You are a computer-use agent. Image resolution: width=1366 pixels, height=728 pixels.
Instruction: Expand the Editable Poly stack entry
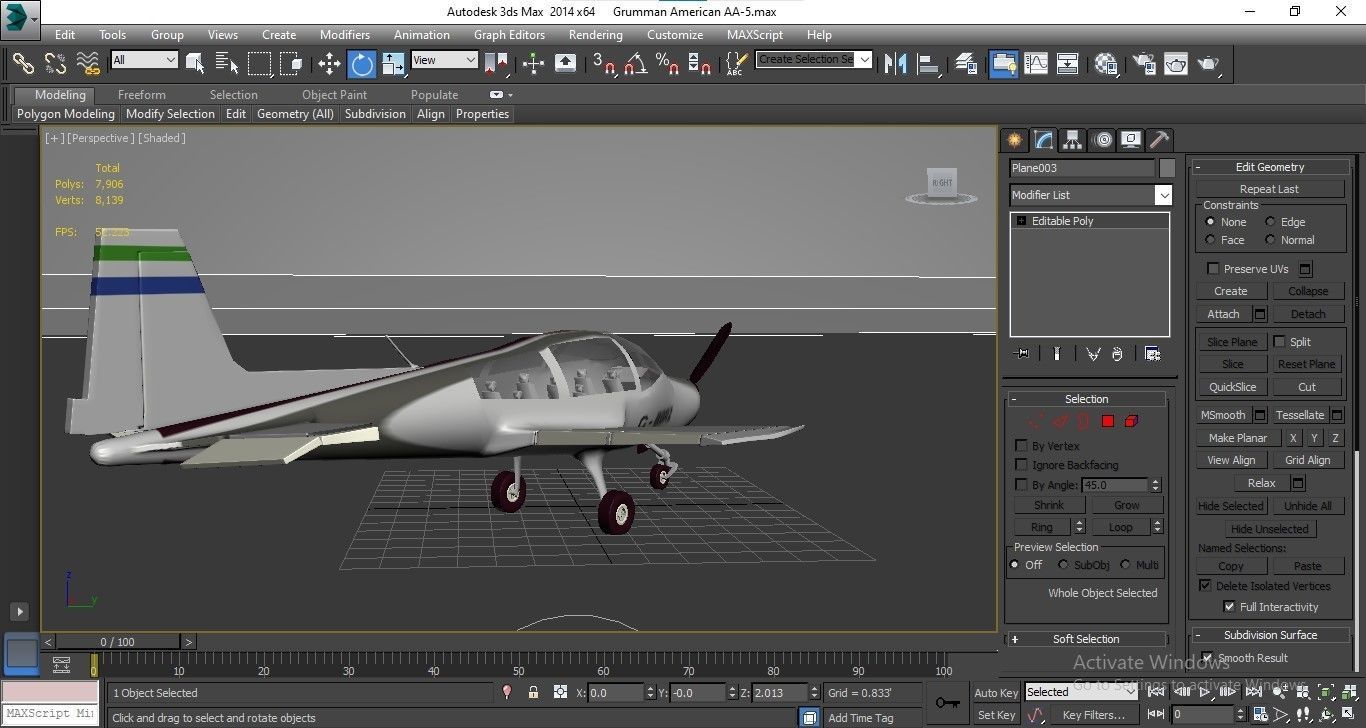[x=1021, y=221]
